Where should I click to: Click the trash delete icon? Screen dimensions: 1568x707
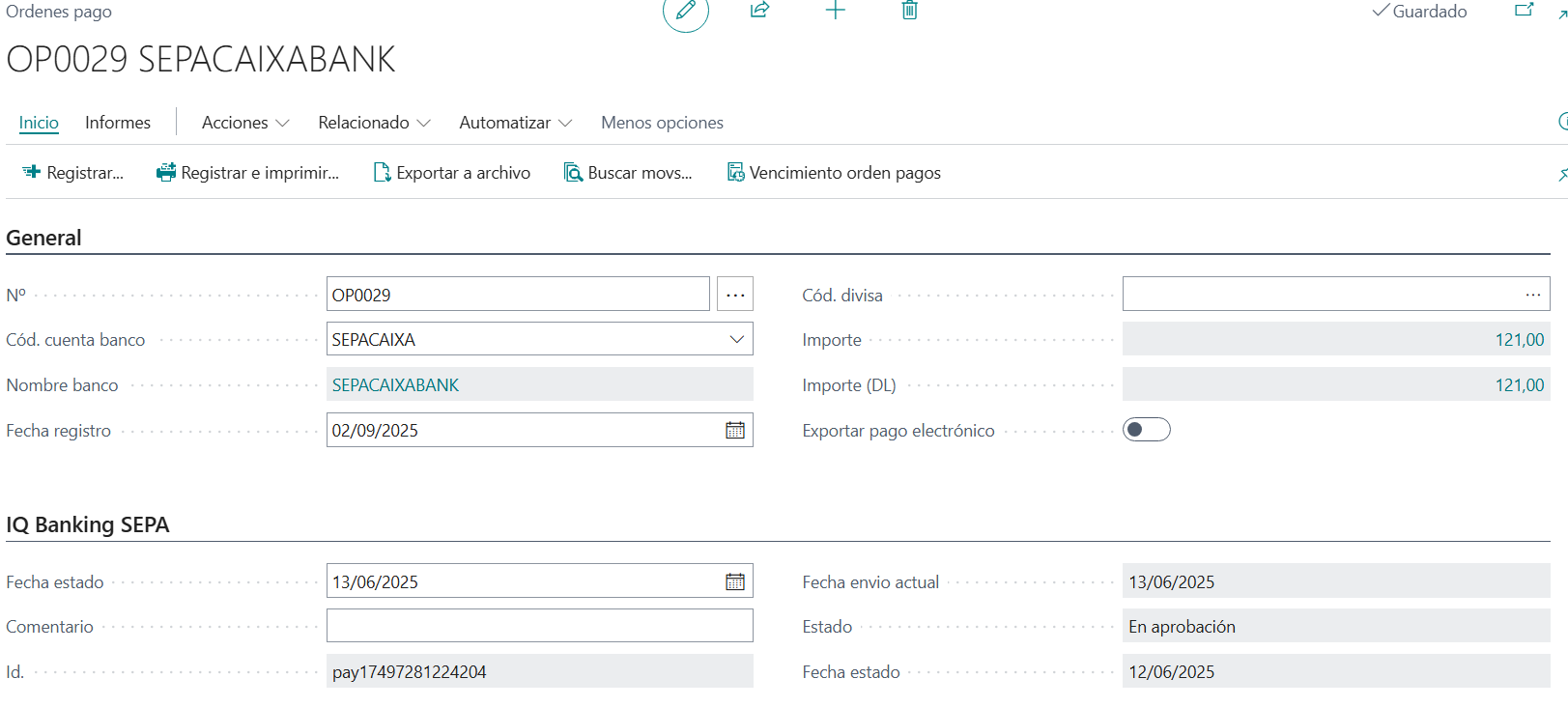pos(909,11)
